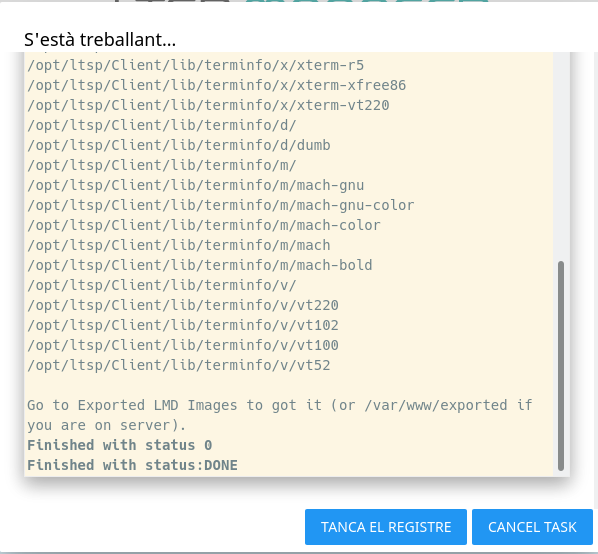Screen dimensions: 598x554
Task: Select the log line ending in xterm-vt220
Action: (x=208, y=105)
